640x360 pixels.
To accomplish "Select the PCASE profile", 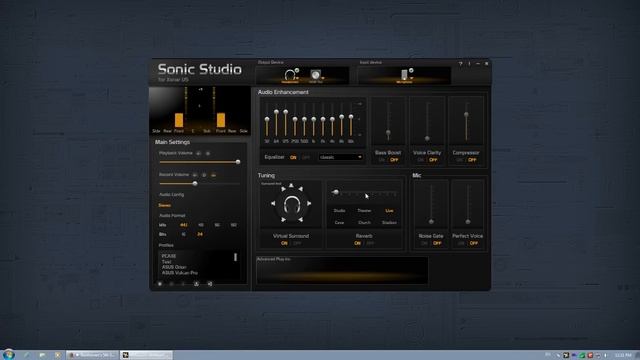I will 169,256.
